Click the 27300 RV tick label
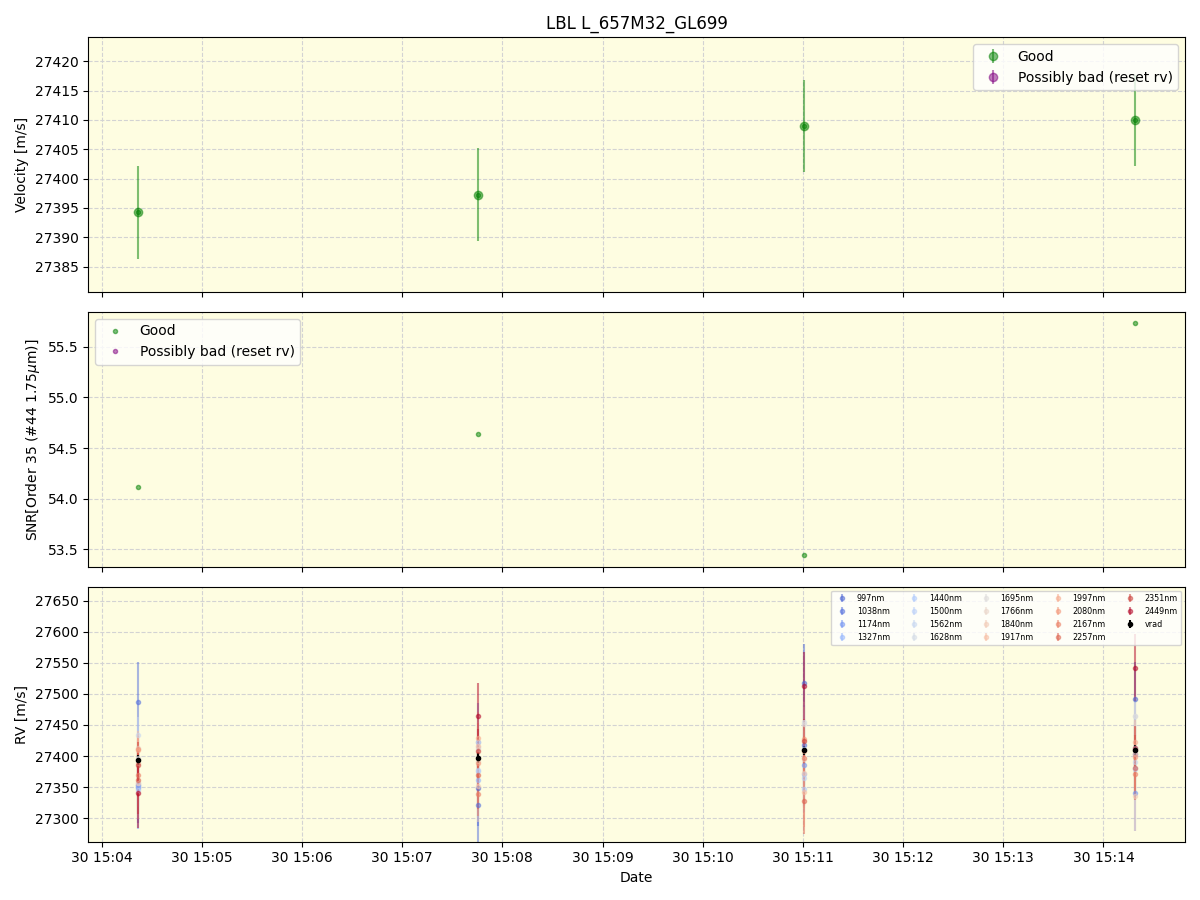 (58, 819)
